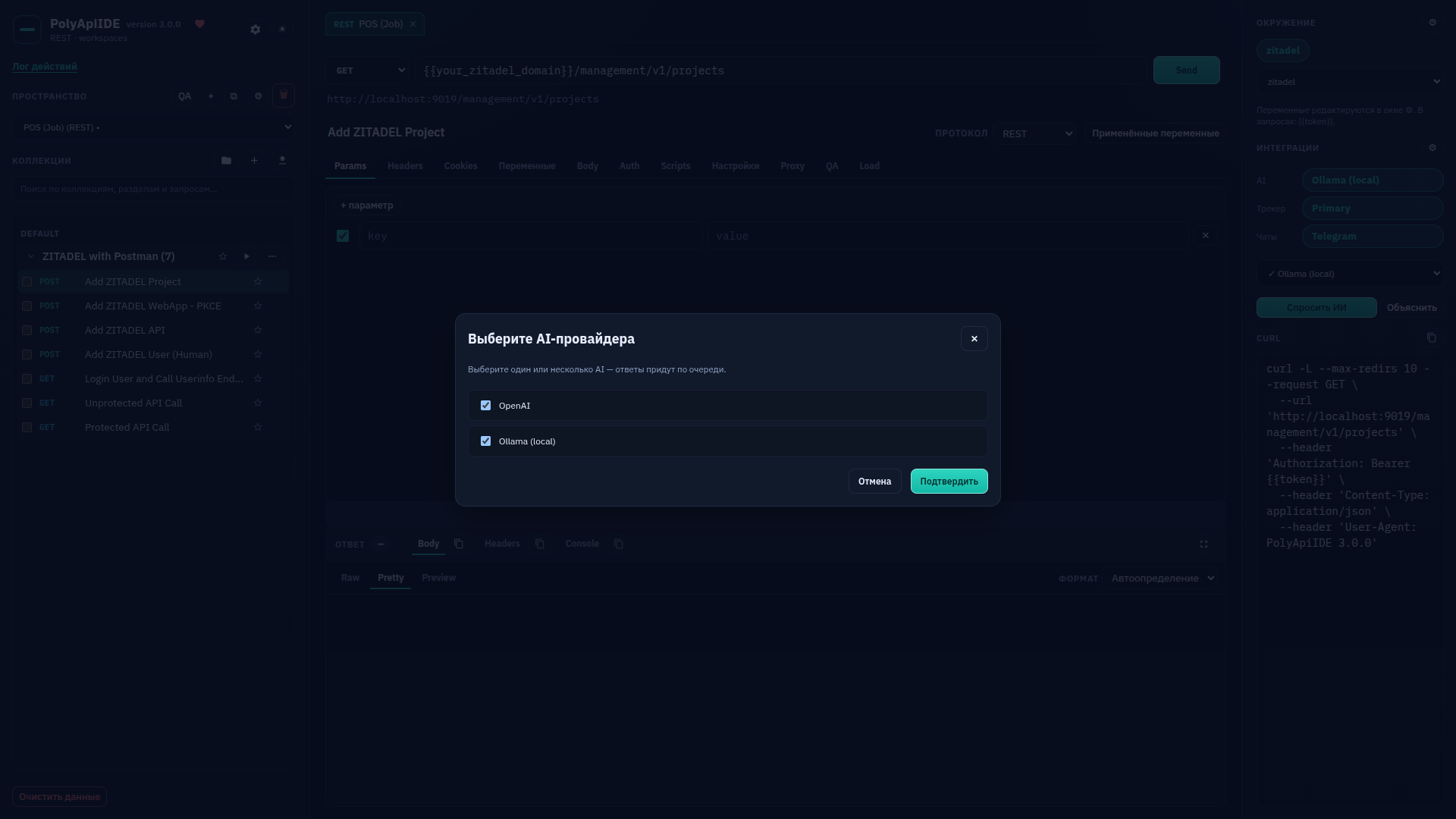Image resolution: width=1456 pixels, height=819 pixels.
Task: Toggle light theme sun icon
Action: (x=282, y=30)
